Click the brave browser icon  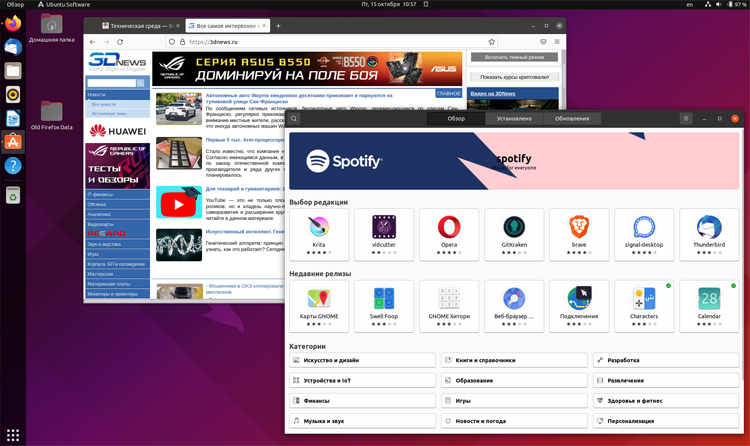579,228
